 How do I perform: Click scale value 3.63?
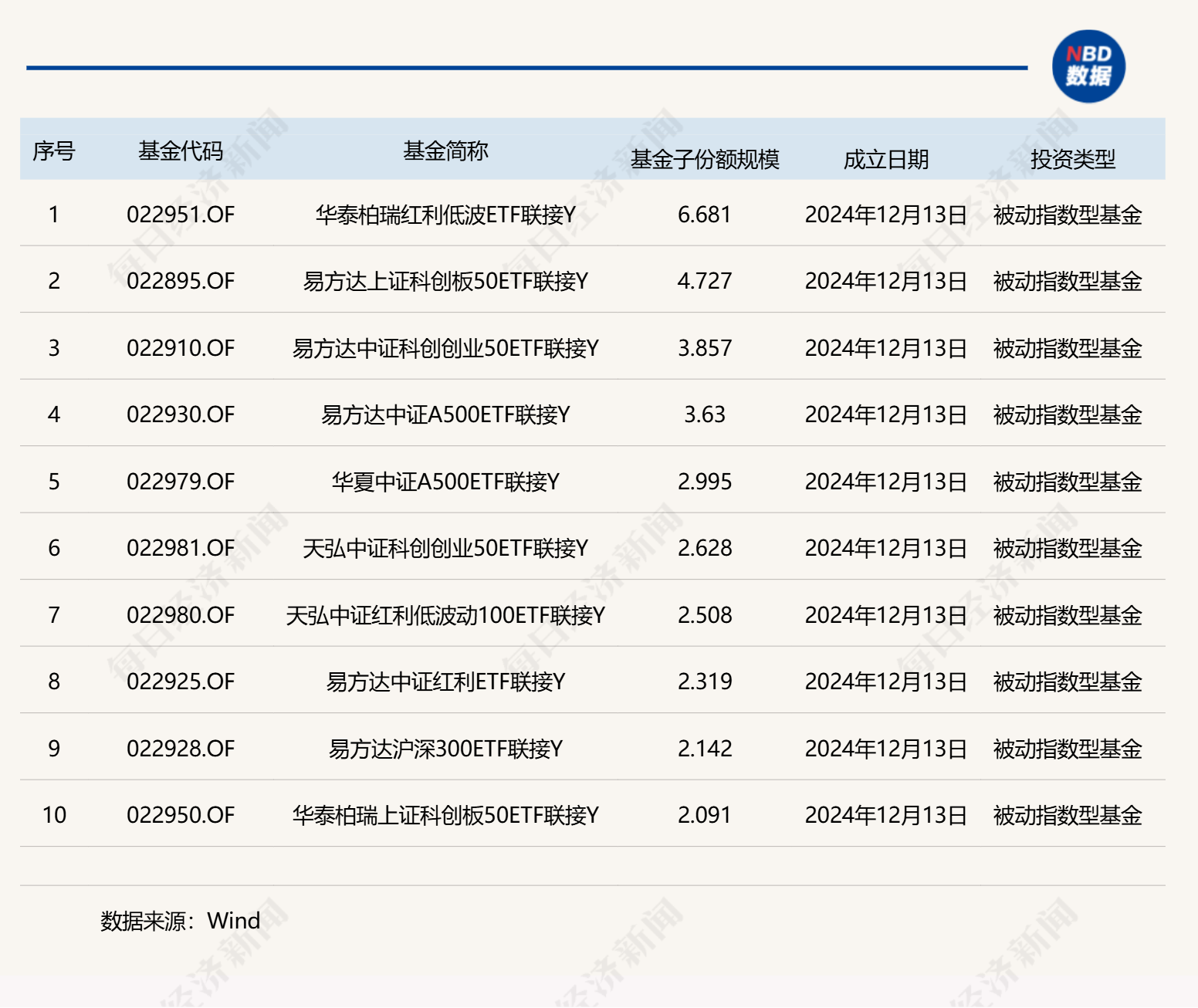705,414
